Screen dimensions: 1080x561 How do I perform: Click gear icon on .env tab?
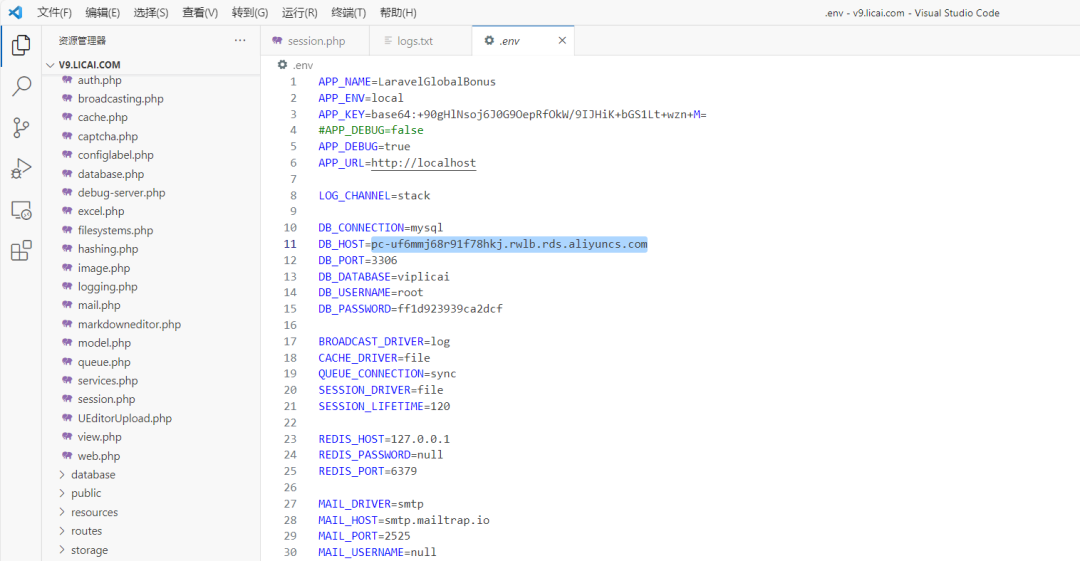point(489,41)
